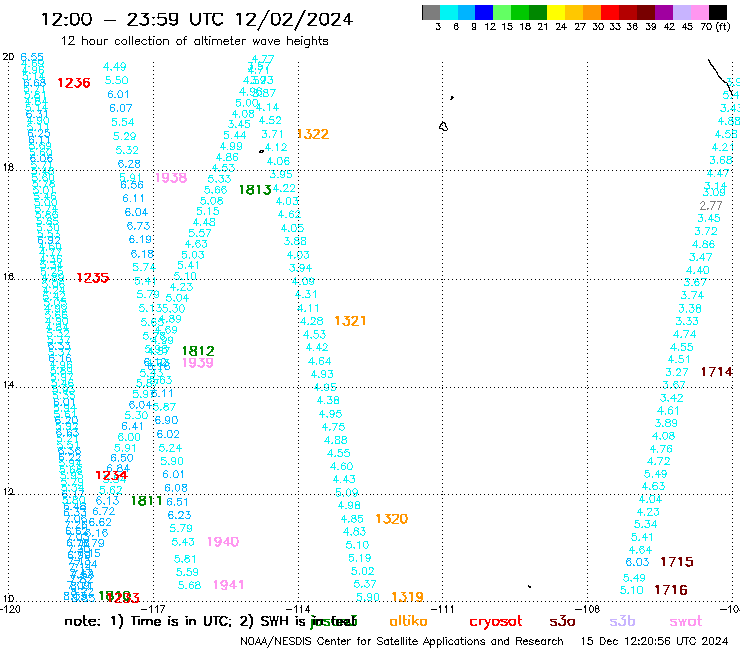Select the dark blue legend swatch

click(x=484, y=12)
